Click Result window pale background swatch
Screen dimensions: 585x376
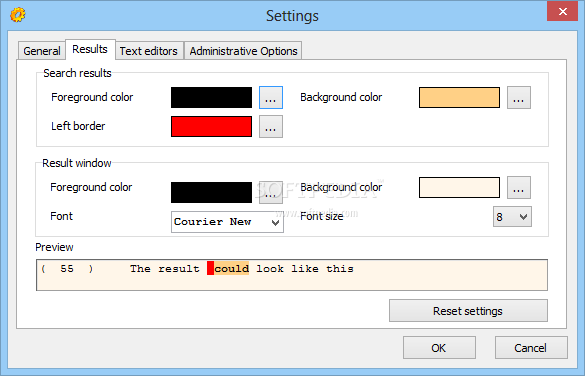[x=459, y=187]
